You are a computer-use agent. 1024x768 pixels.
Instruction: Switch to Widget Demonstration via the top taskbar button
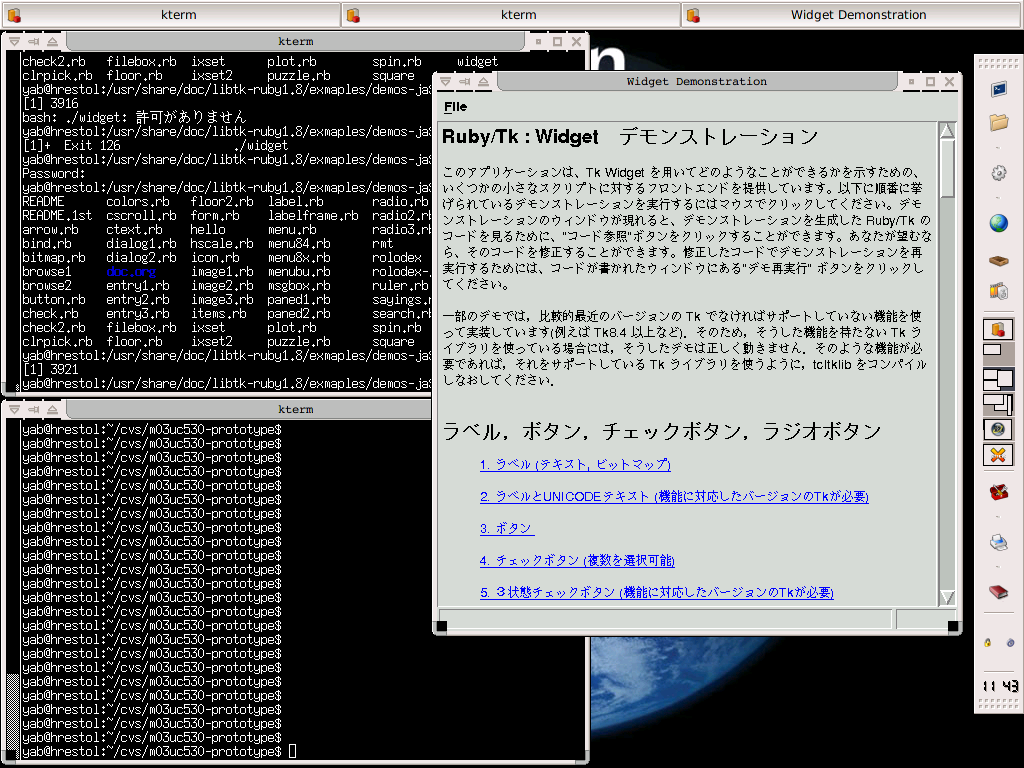point(852,15)
